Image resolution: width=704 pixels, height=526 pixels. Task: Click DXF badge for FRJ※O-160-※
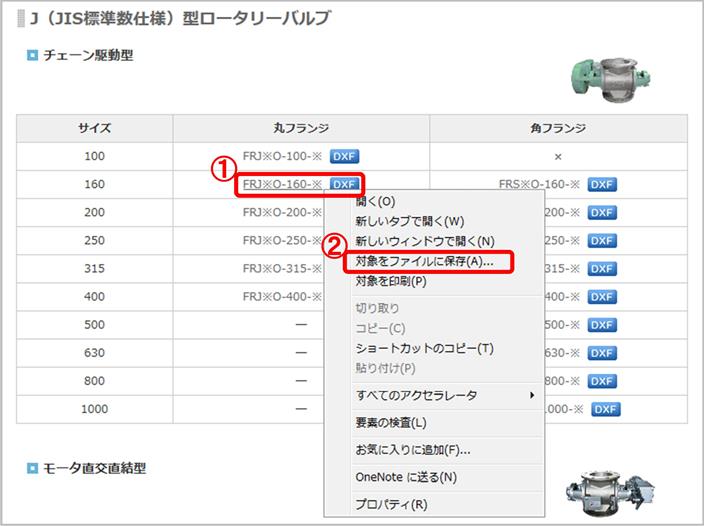tap(344, 184)
